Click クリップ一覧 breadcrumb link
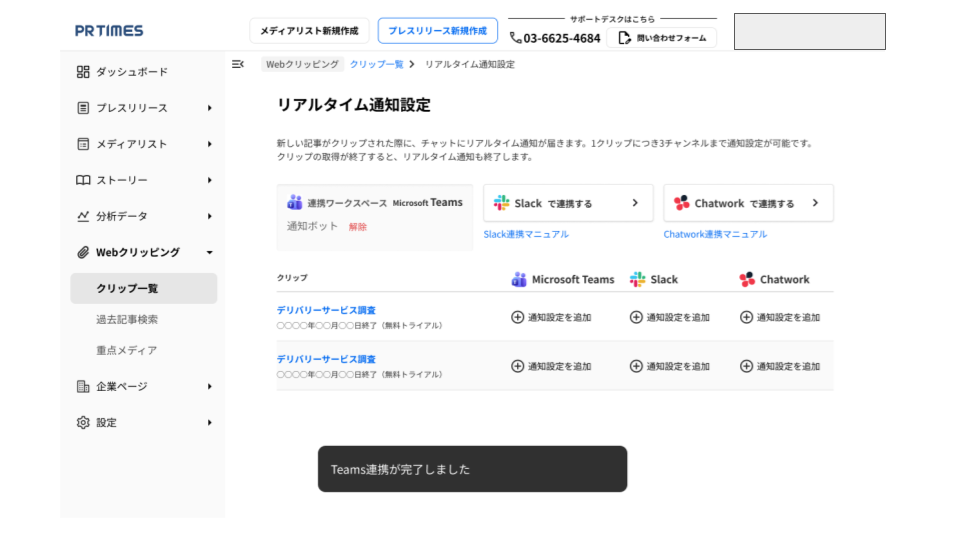The width and height of the screenshot is (960, 540). point(377,64)
